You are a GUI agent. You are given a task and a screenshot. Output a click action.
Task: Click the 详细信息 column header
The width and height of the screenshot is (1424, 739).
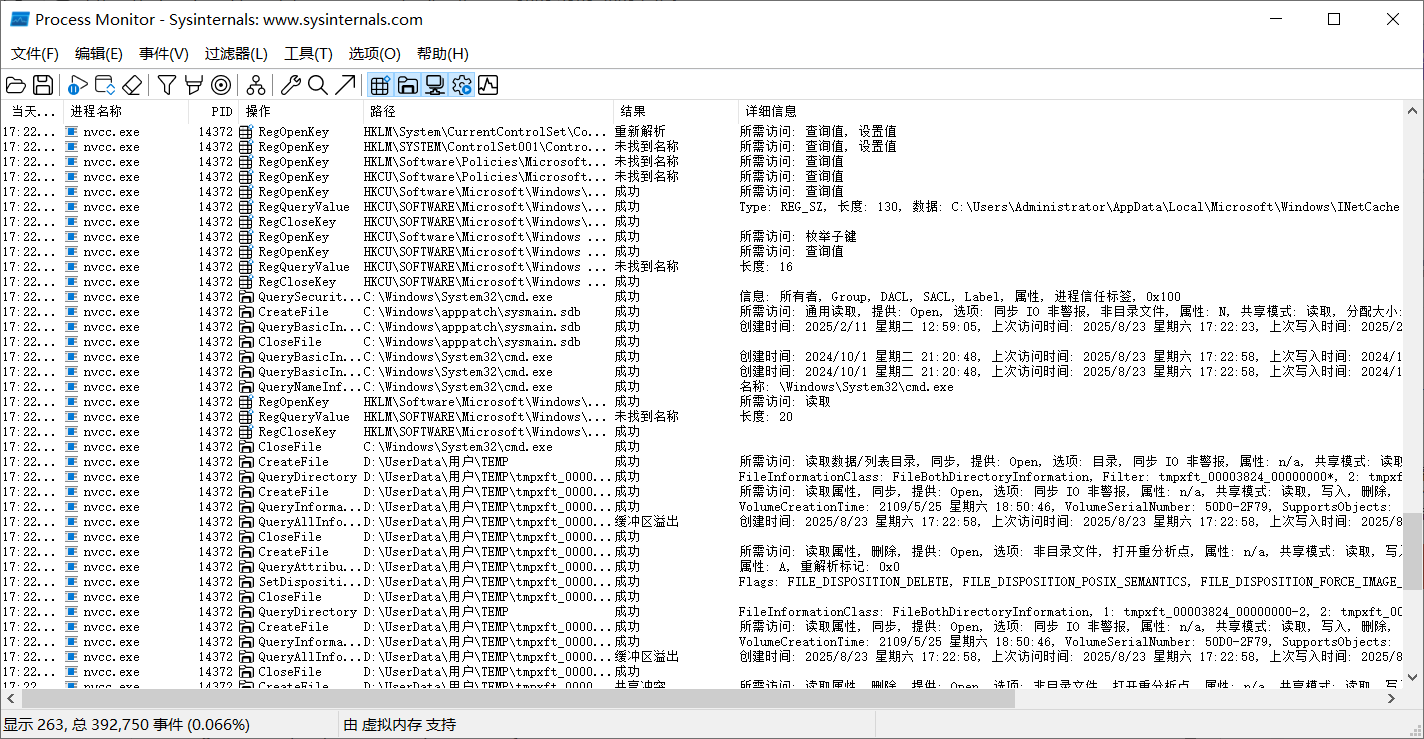coord(1070,111)
